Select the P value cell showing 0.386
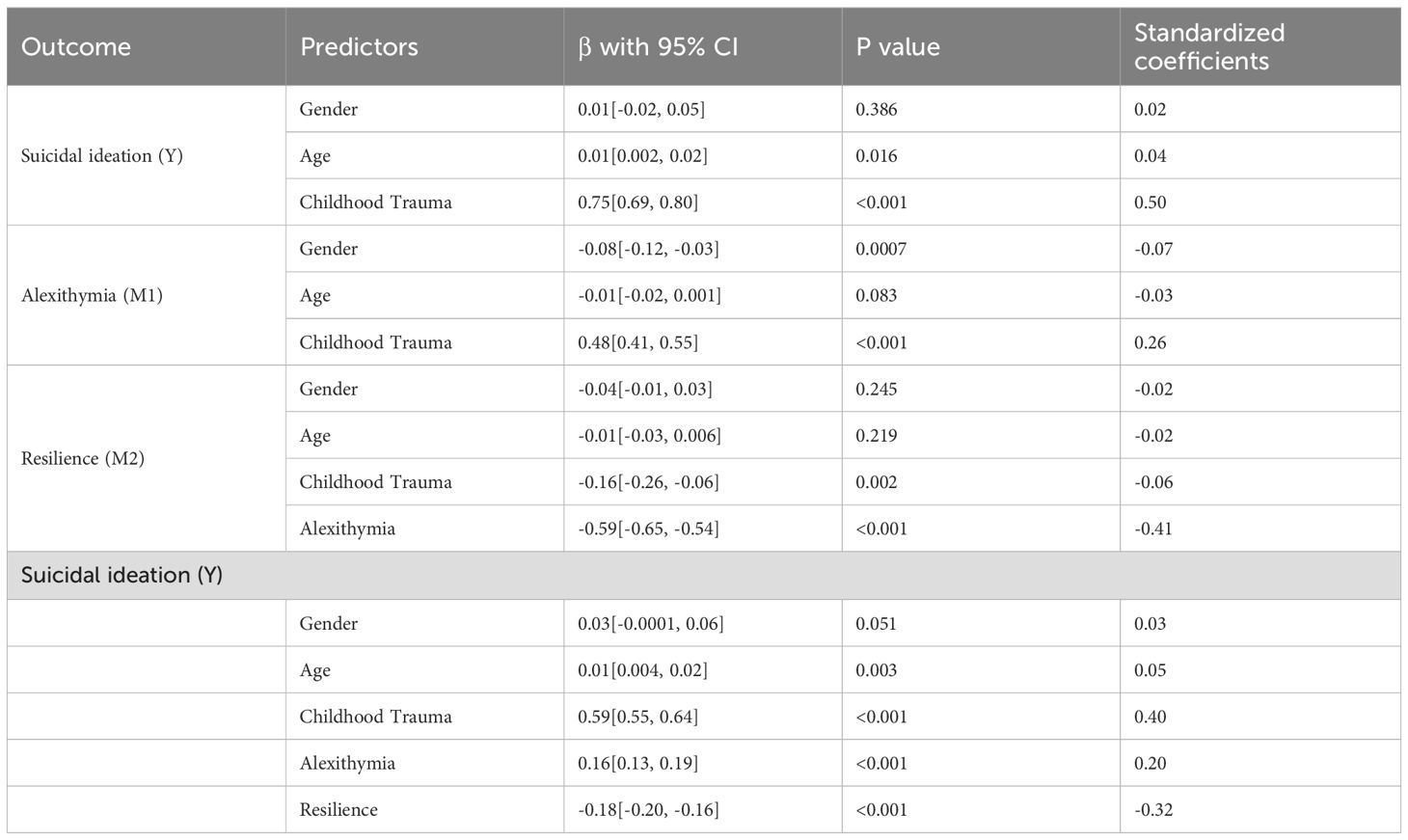The height and width of the screenshot is (840, 1408). click(x=877, y=109)
